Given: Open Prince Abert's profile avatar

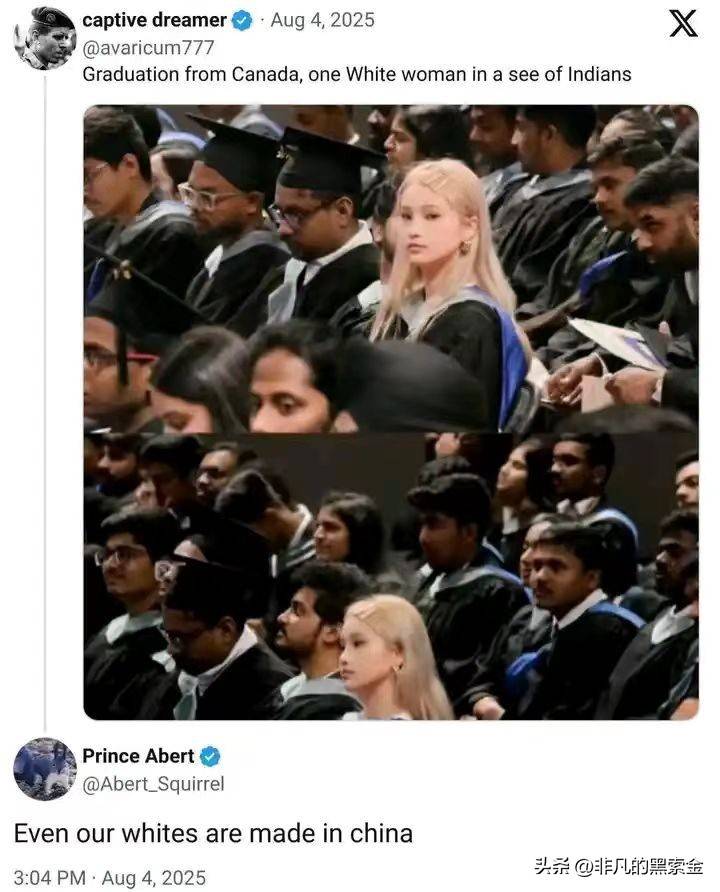Looking at the screenshot, I should click(x=45, y=769).
